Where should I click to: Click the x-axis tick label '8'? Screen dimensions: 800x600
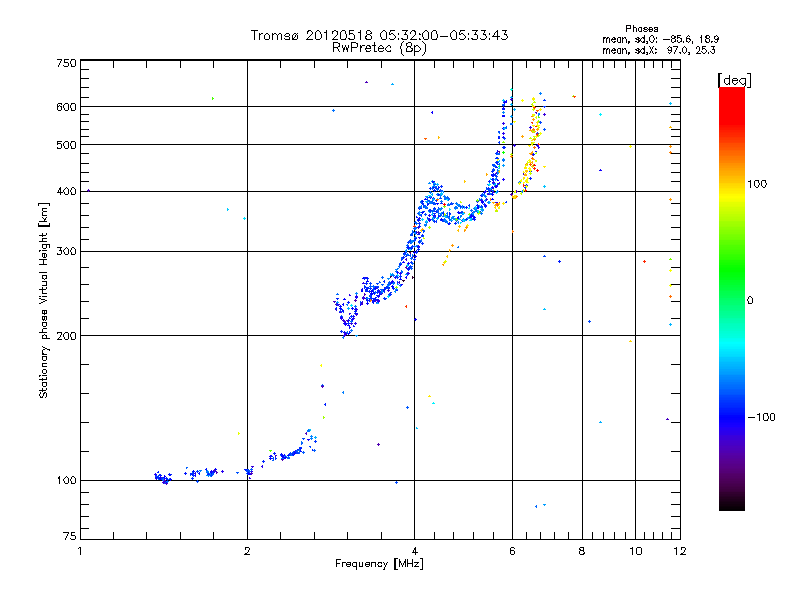[x=582, y=551]
